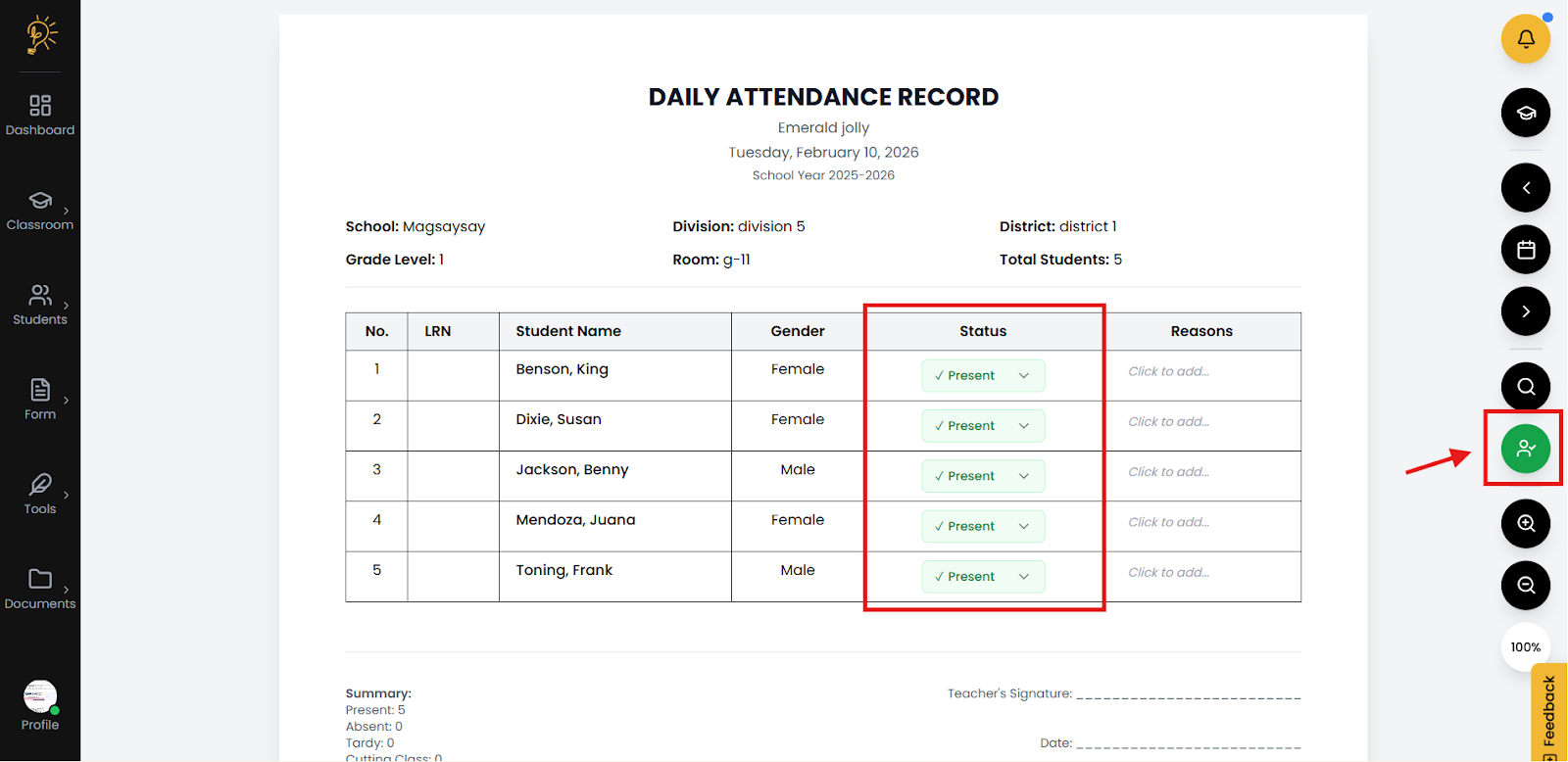This screenshot has width=1568, height=762.
Task: Click the search magnifier icon
Action: 1526,386
